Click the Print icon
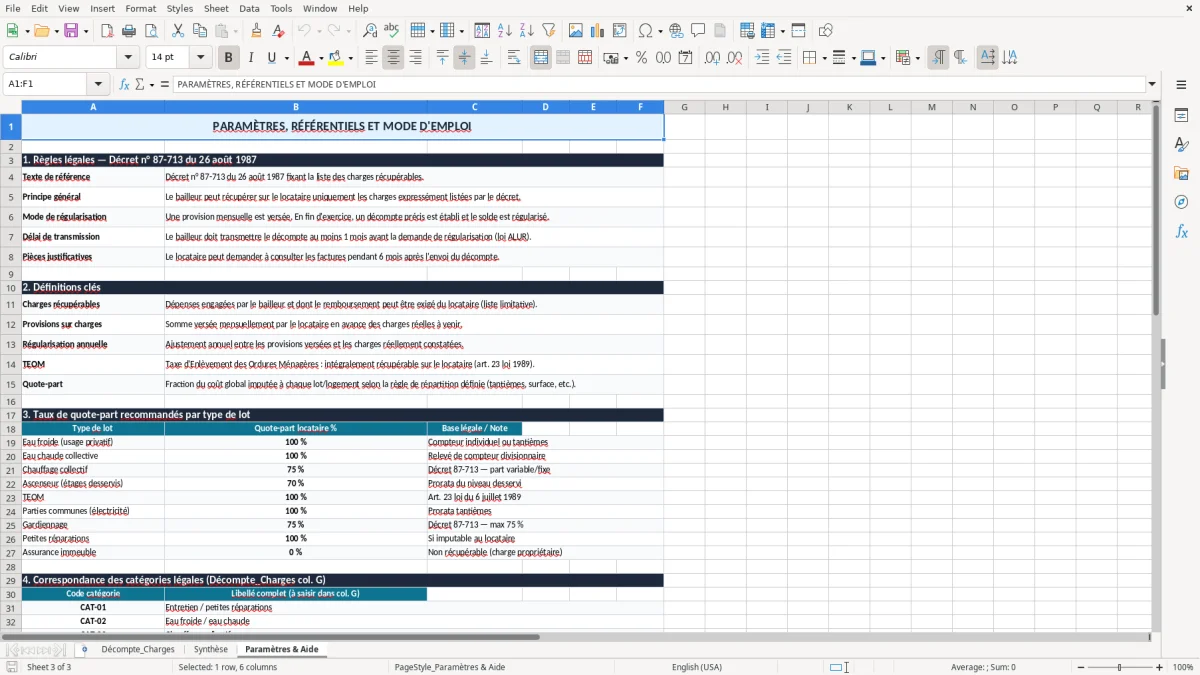The height and width of the screenshot is (675, 1200). [129, 31]
